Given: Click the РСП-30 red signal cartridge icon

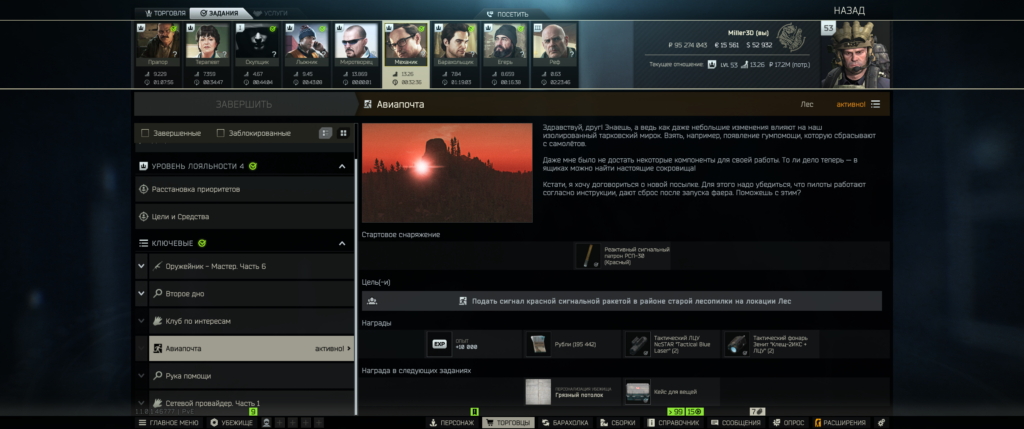Looking at the screenshot, I should point(588,256).
